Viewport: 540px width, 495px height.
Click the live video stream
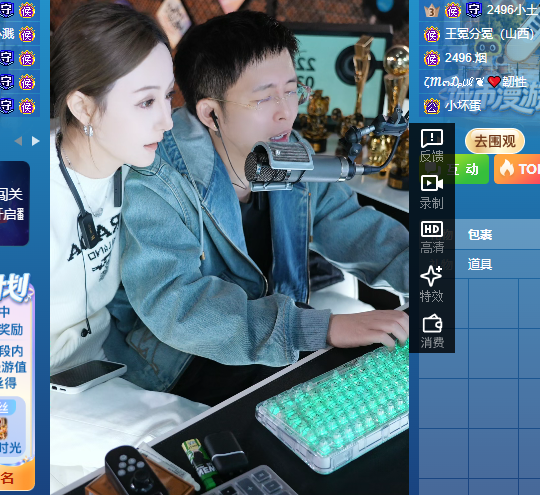click(x=229, y=247)
